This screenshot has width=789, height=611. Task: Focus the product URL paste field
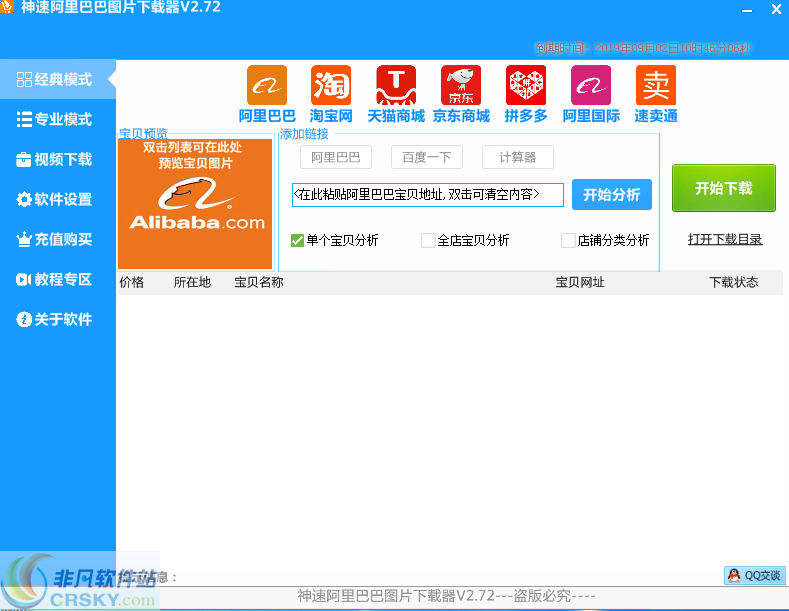point(428,195)
